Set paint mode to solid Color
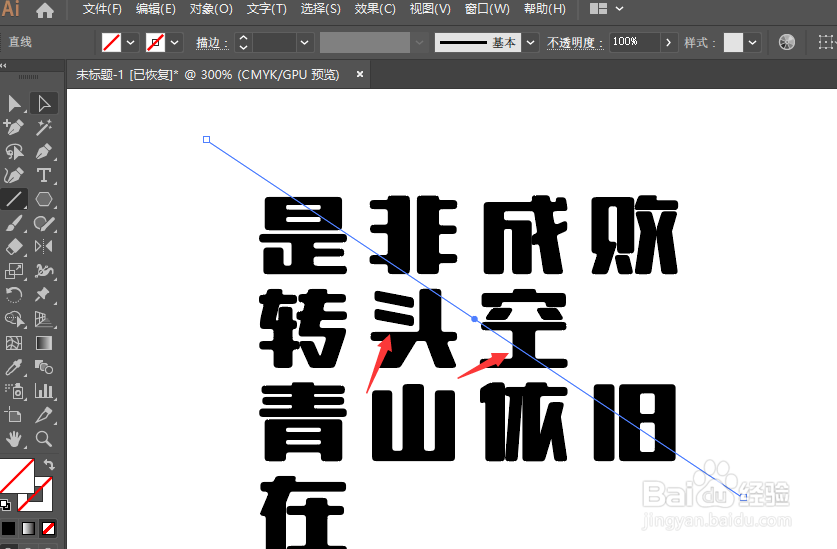Image resolution: width=837 pixels, height=549 pixels. point(8,529)
